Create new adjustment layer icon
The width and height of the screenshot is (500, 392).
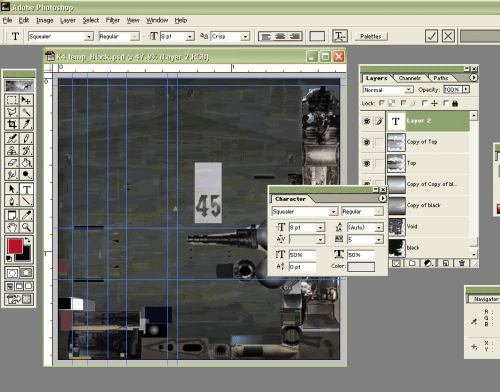tap(429, 263)
